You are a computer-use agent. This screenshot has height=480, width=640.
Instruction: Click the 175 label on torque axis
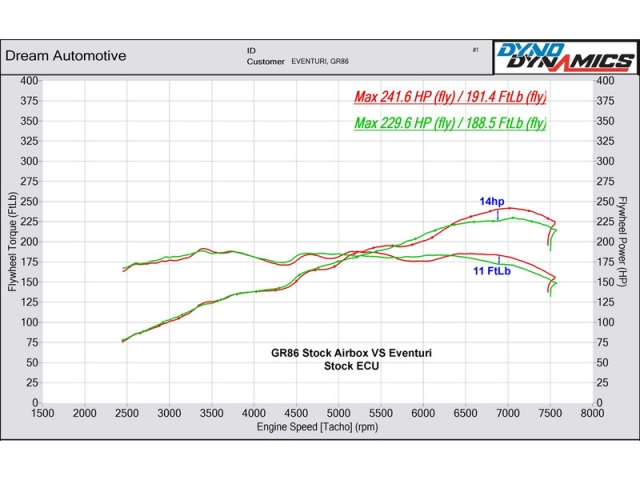(29, 262)
